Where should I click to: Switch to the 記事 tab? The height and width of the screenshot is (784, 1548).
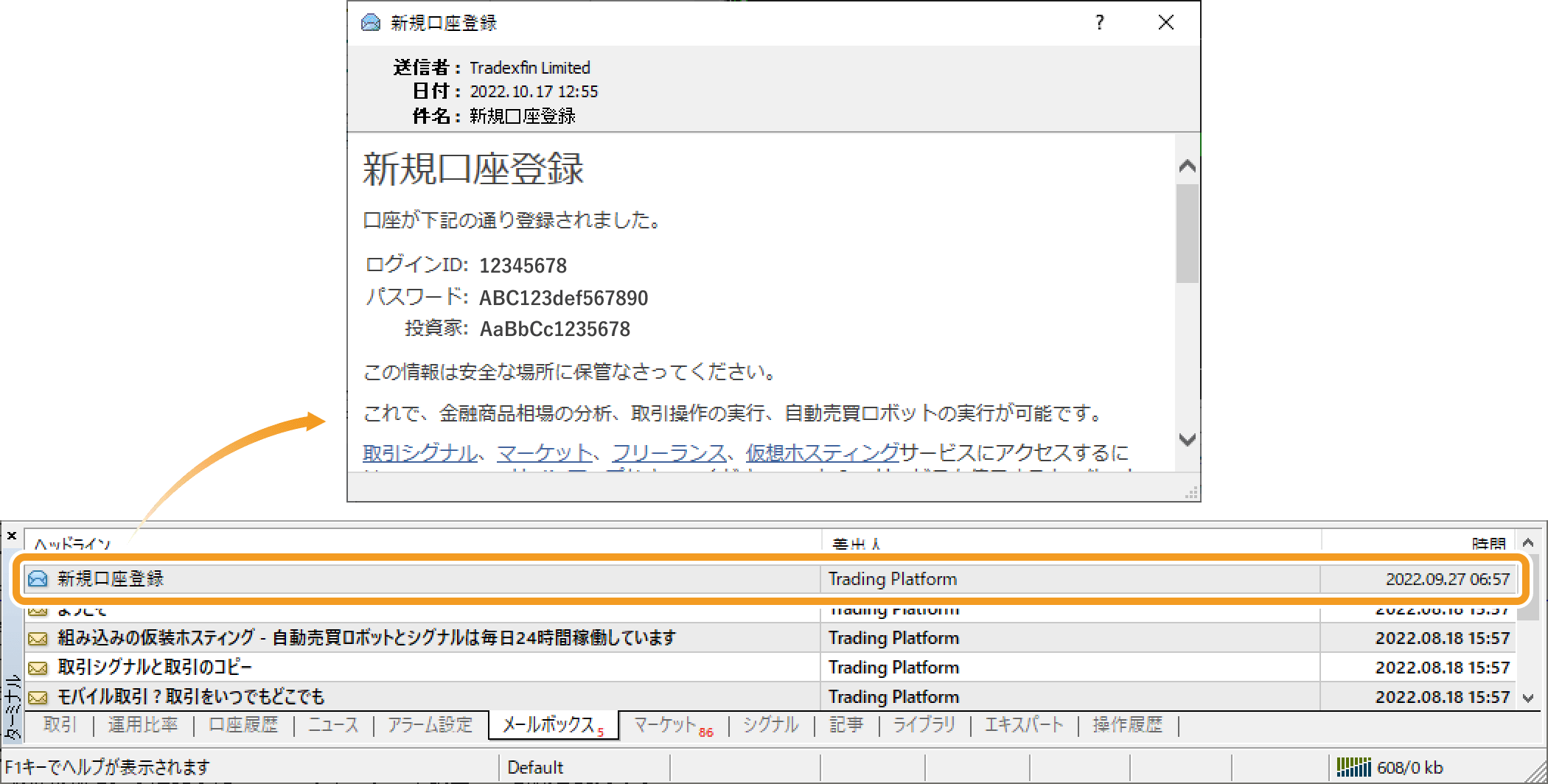(846, 725)
